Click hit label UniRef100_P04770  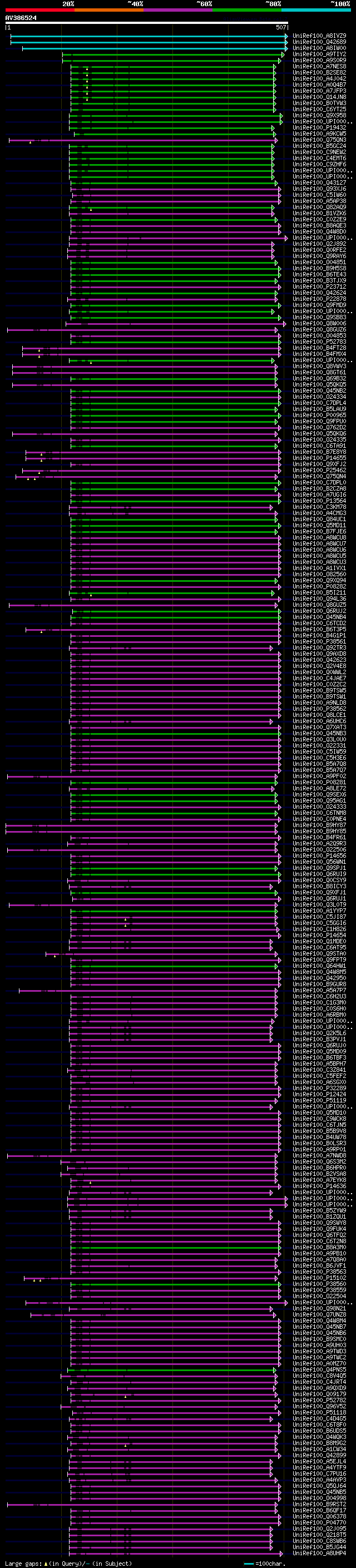[x=319, y=1523]
